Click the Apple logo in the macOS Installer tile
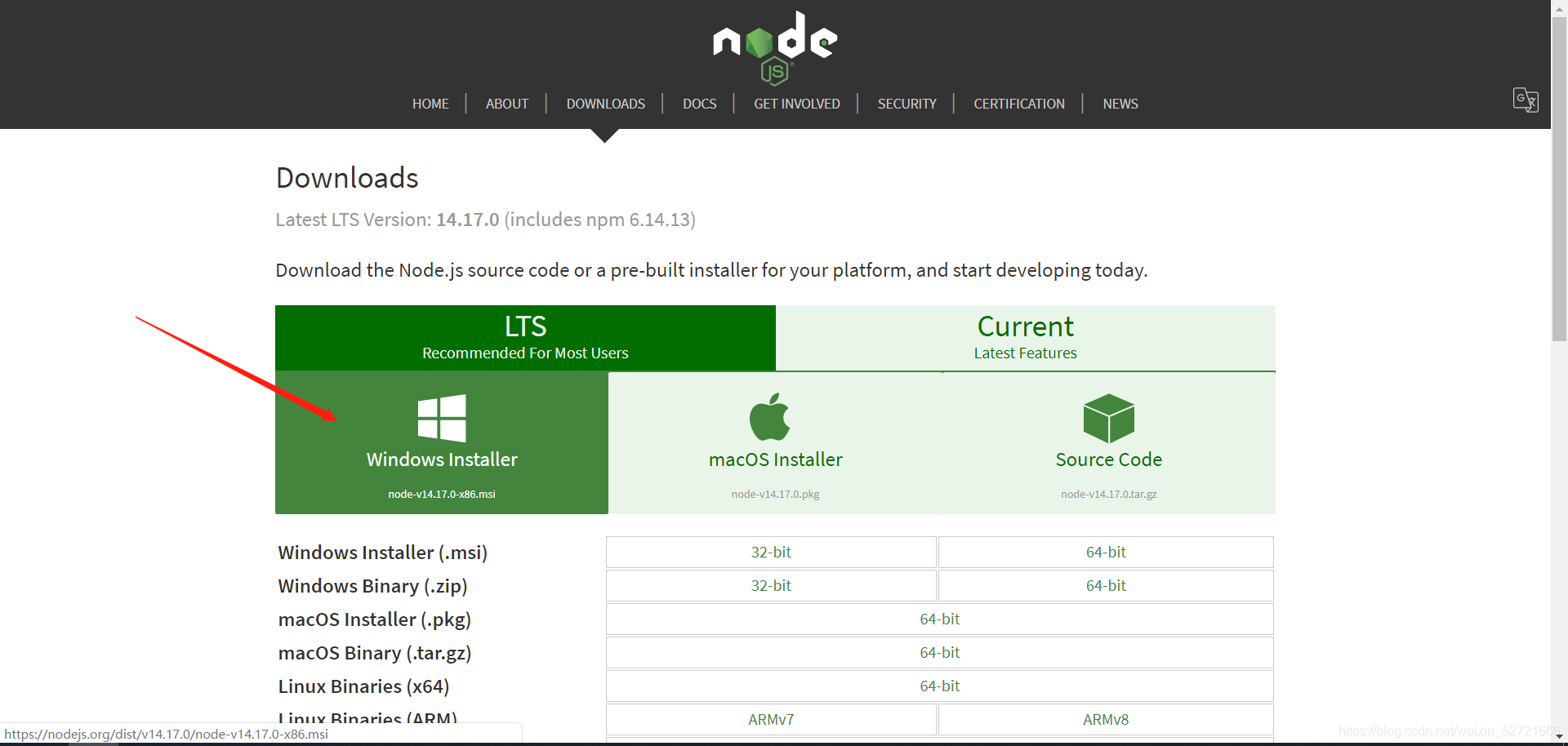Image resolution: width=1568 pixels, height=746 pixels. (770, 417)
